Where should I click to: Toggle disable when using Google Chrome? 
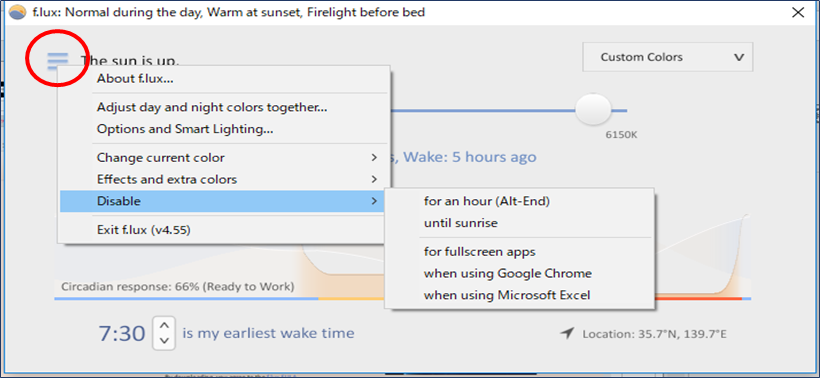pyautogui.click(x=519, y=273)
